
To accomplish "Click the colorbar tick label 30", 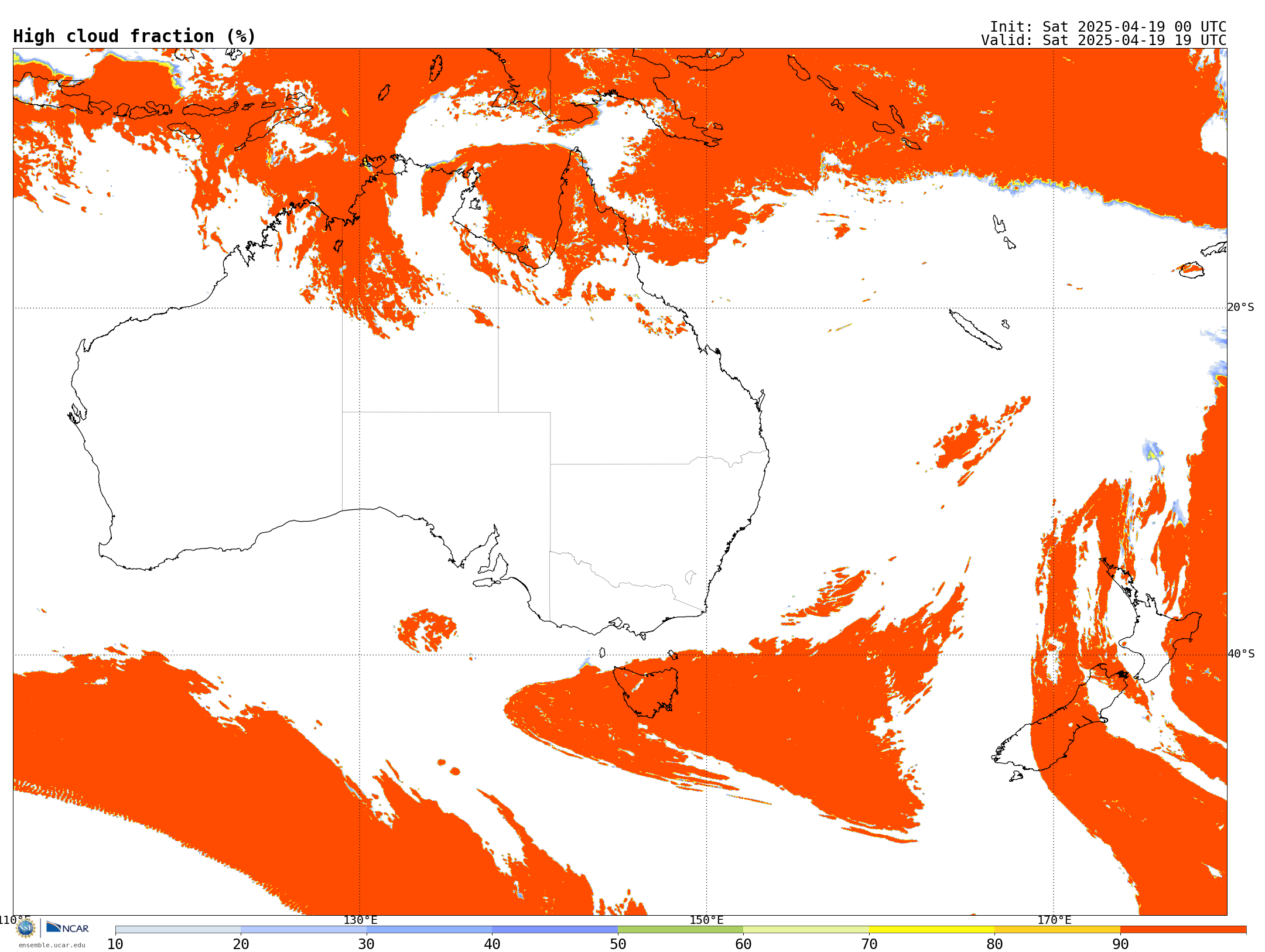I will pyautogui.click(x=367, y=944).
